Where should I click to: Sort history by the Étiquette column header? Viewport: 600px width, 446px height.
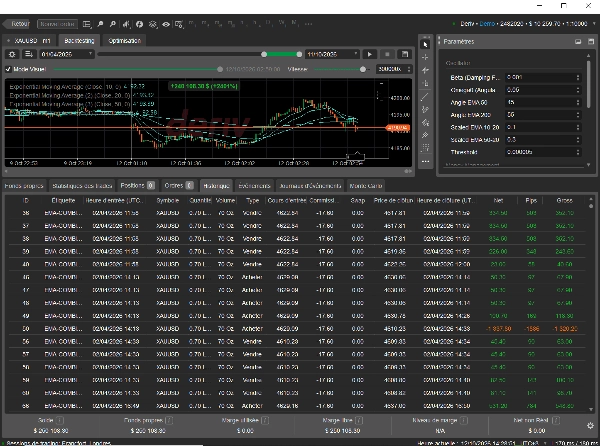pyautogui.click(x=63, y=200)
